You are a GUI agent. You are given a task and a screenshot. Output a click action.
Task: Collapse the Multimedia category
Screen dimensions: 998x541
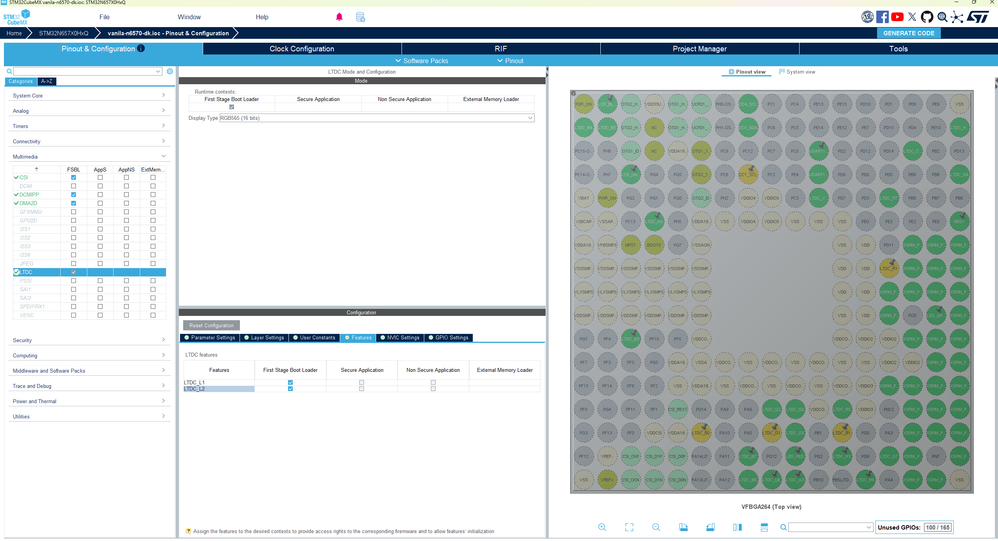click(x=88, y=157)
